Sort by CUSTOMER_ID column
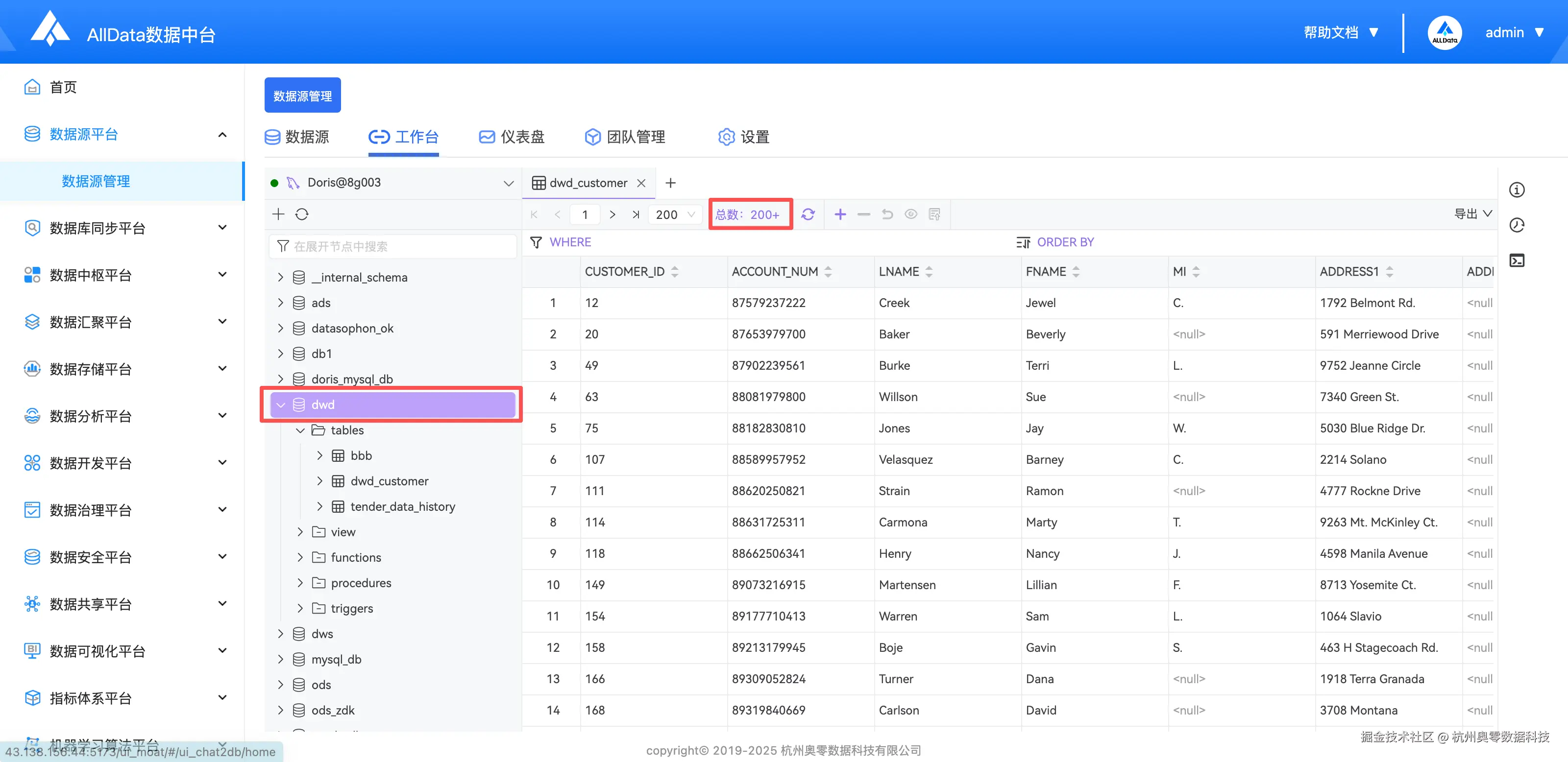This screenshot has height=762, width=1568. click(674, 272)
